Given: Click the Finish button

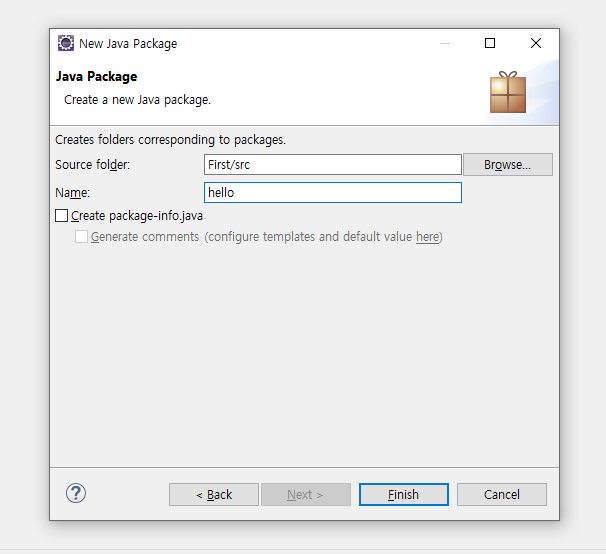Looking at the screenshot, I should click(x=403, y=494).
